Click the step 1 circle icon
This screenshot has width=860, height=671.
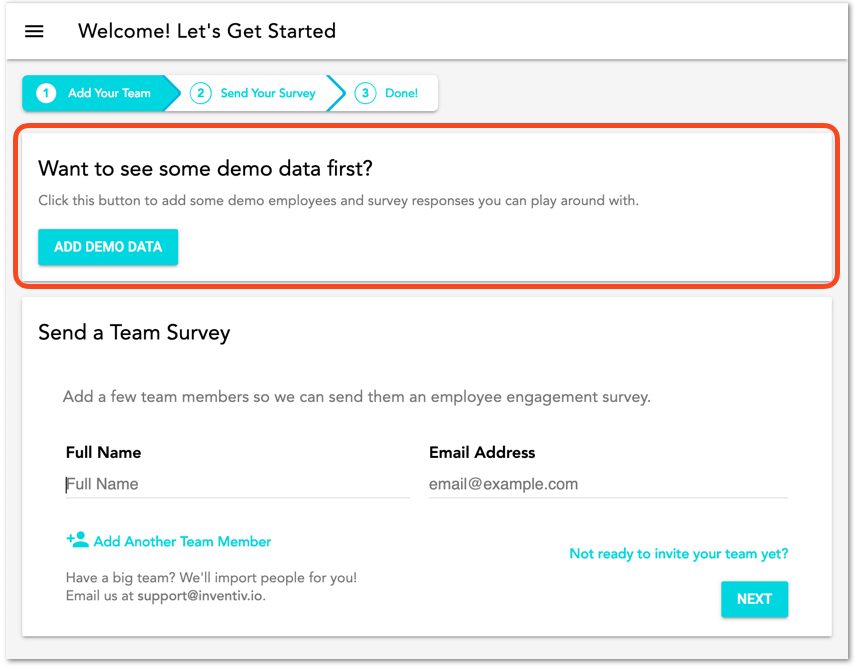point(46,93)
